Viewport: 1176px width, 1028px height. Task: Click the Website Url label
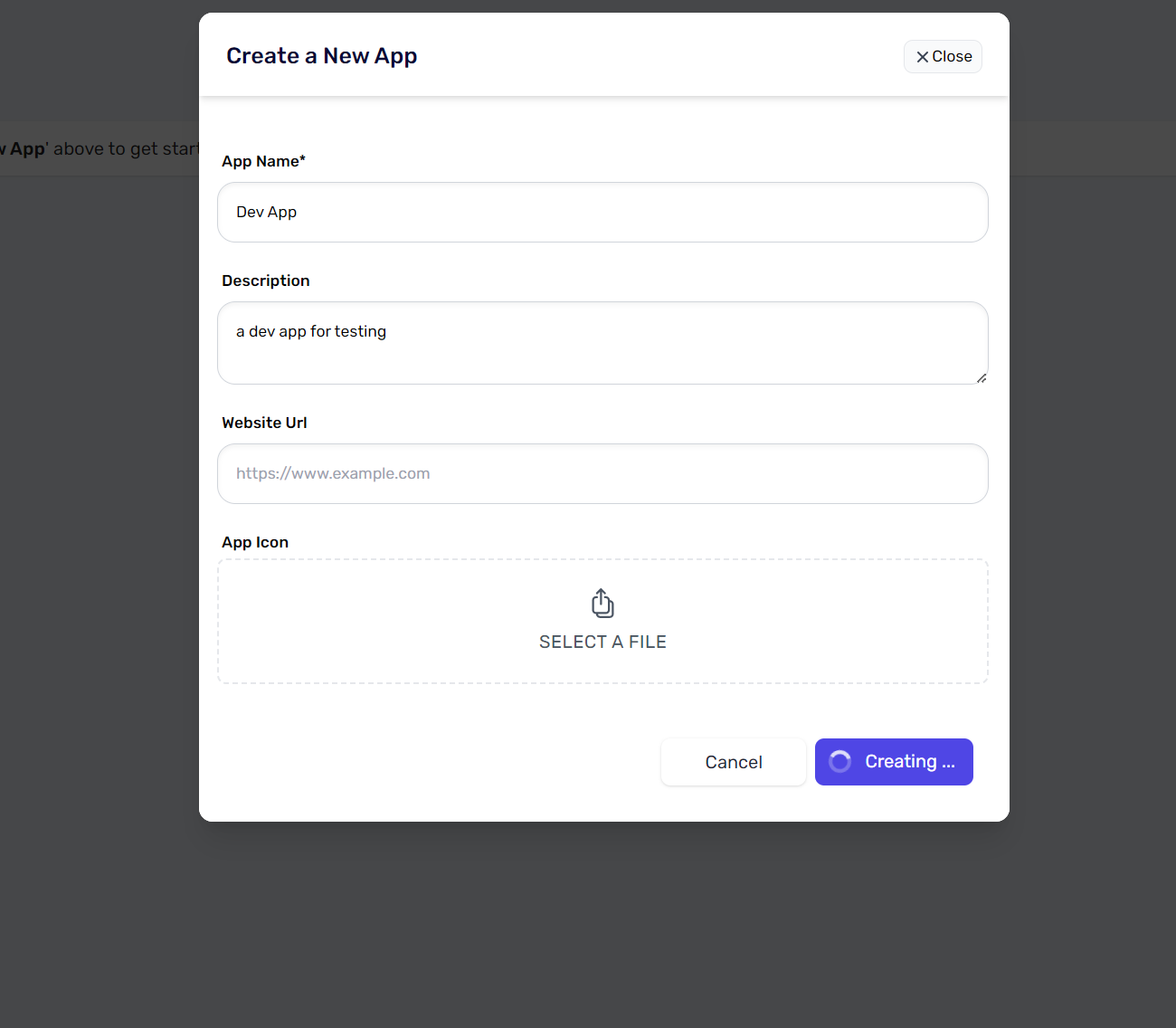pyautogui.click(x=264, y=423)
